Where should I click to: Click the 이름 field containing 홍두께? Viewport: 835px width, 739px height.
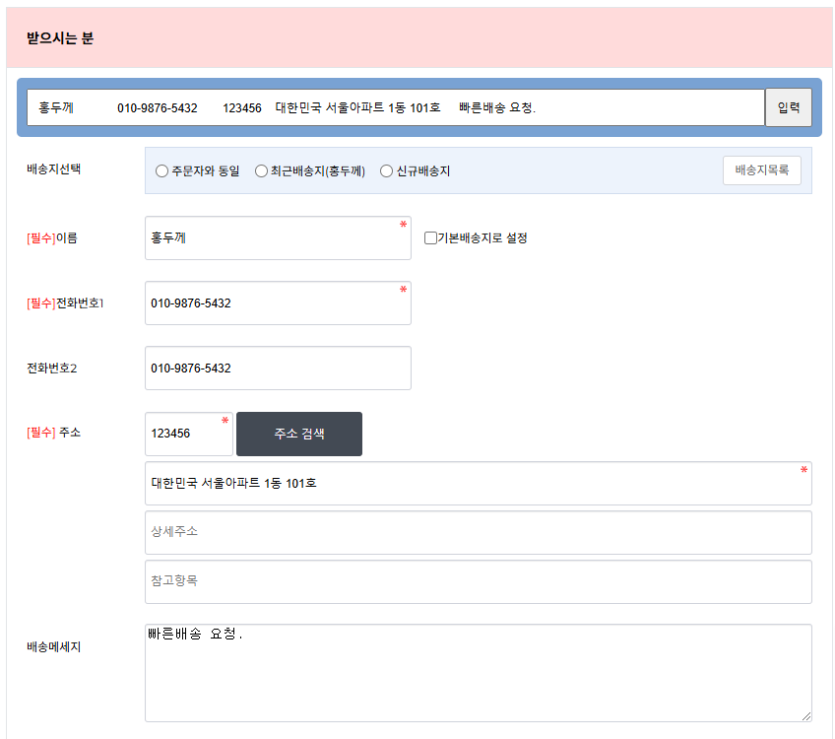coord(277,238)
